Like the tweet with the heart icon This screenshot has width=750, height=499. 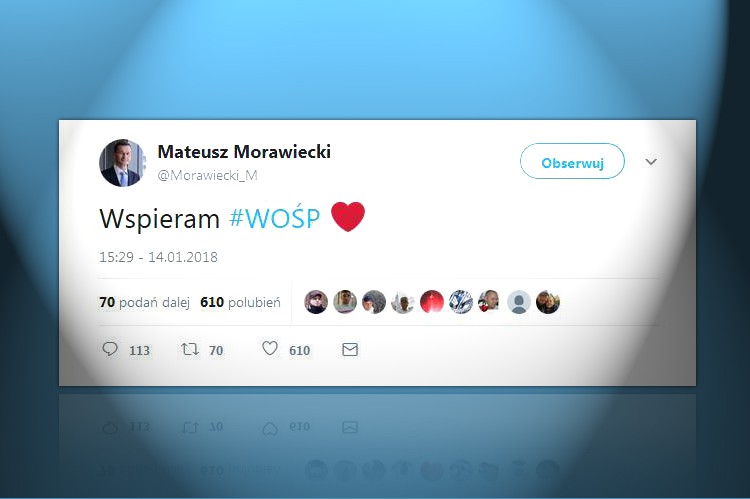click(270, 348)
